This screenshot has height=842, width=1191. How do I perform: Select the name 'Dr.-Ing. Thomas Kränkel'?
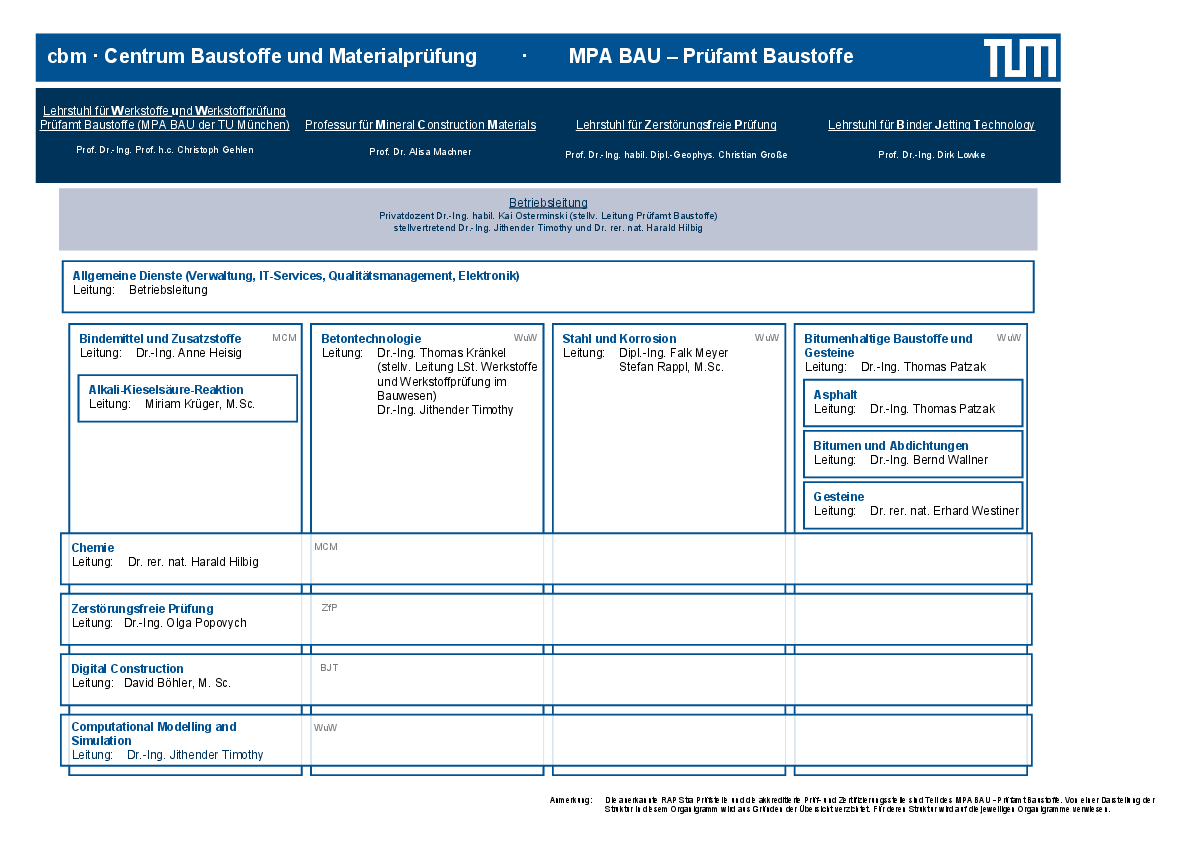[441, 353]
